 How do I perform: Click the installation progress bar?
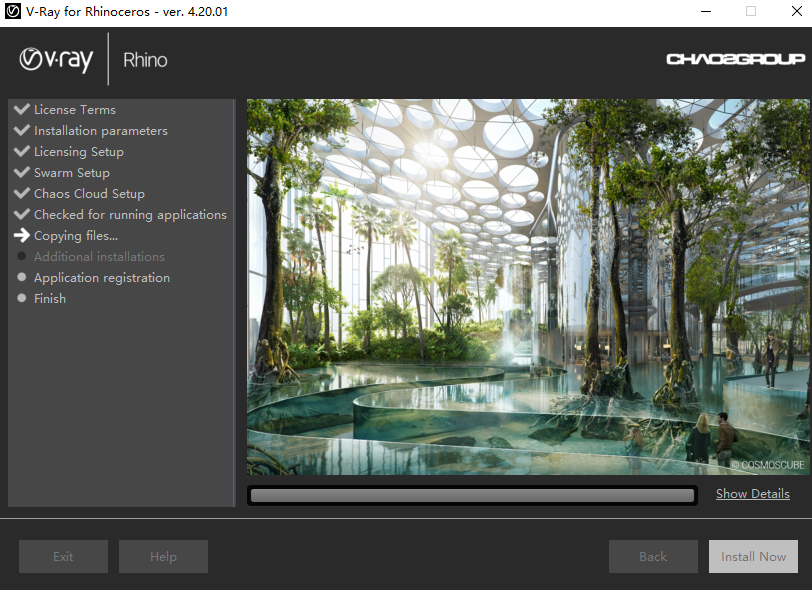pos(470,494)
